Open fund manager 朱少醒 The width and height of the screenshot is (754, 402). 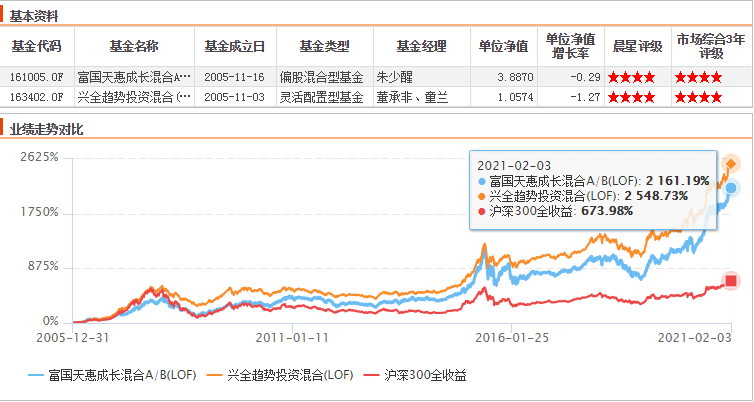click(395, 77)
